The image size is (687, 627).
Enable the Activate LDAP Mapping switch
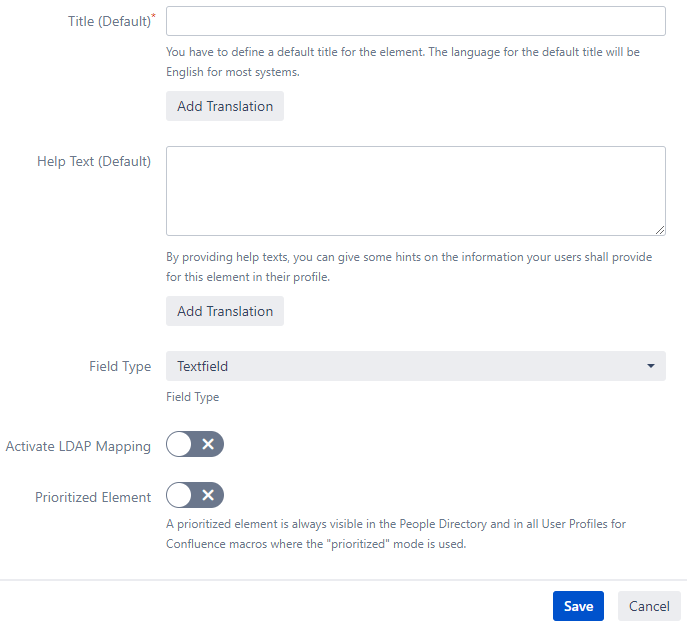(x=195, y=445)
